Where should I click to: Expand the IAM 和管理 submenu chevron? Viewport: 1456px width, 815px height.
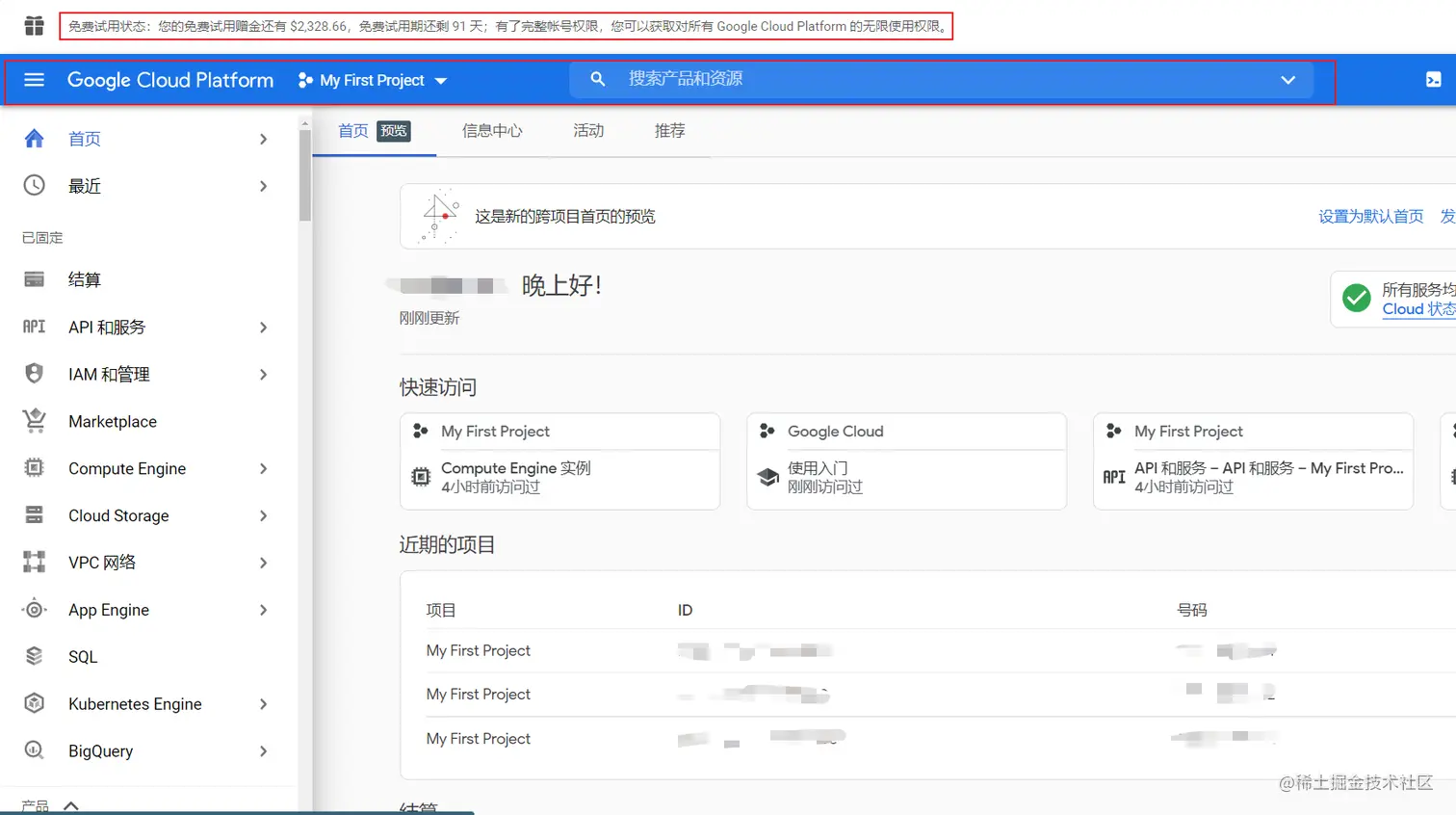coord(263,375)
